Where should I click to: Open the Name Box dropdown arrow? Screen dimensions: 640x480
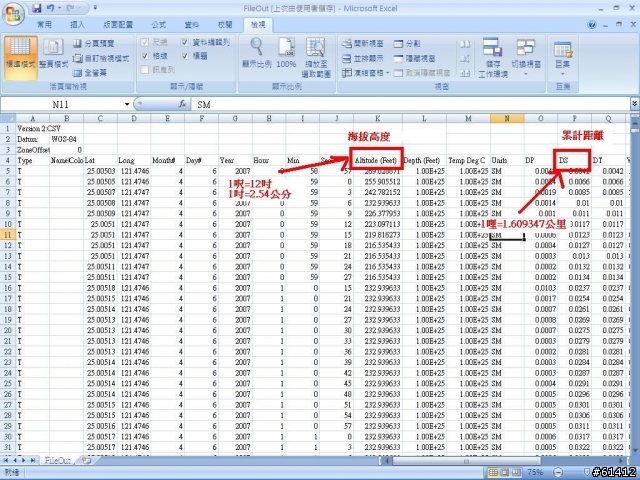127,104
